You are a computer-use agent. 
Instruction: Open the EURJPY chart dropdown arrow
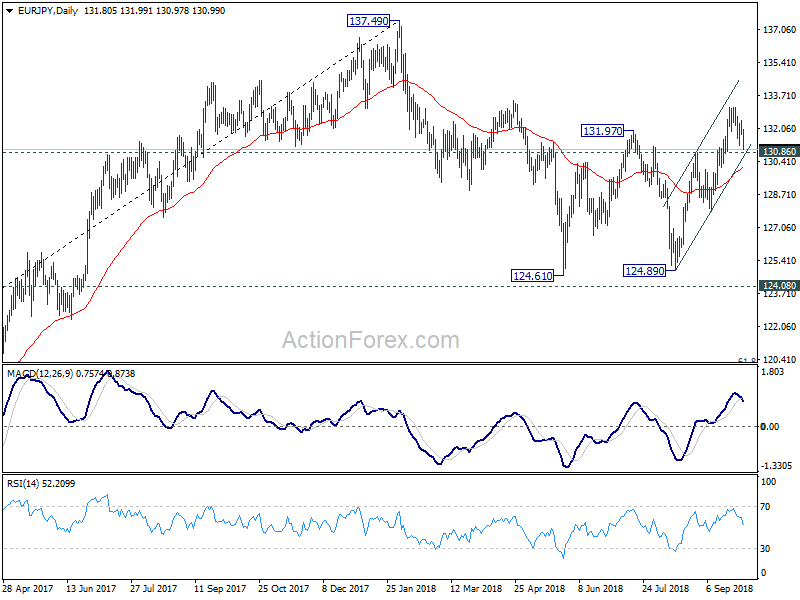coord(9,11)
